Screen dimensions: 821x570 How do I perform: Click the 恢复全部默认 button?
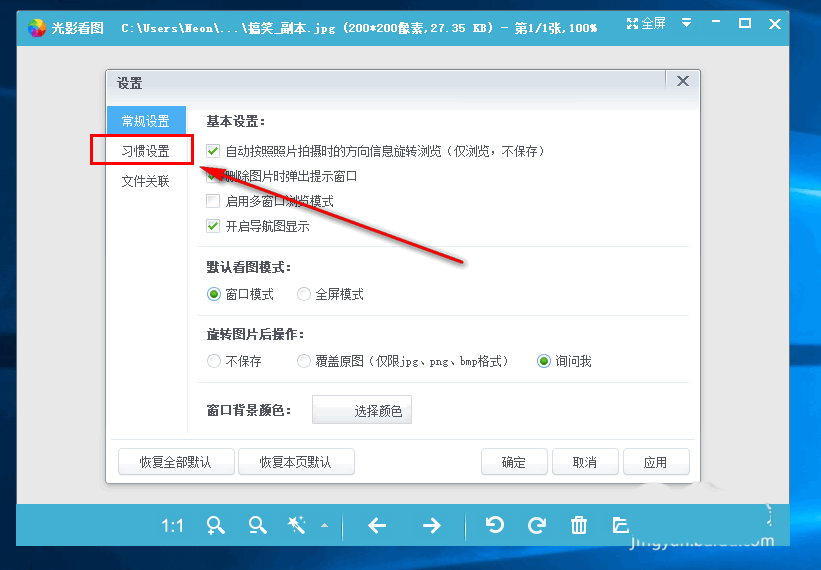click(177, 462)
